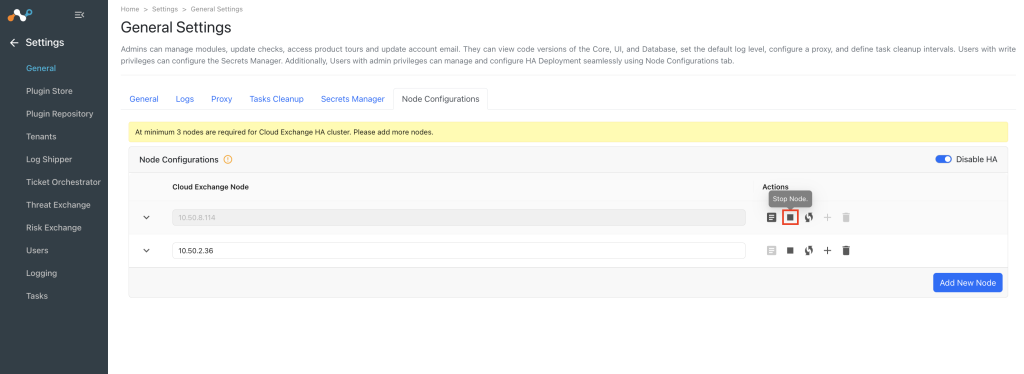Open Logging in the sidebar
Screen dimensions: 1024x374
point(41,273)
